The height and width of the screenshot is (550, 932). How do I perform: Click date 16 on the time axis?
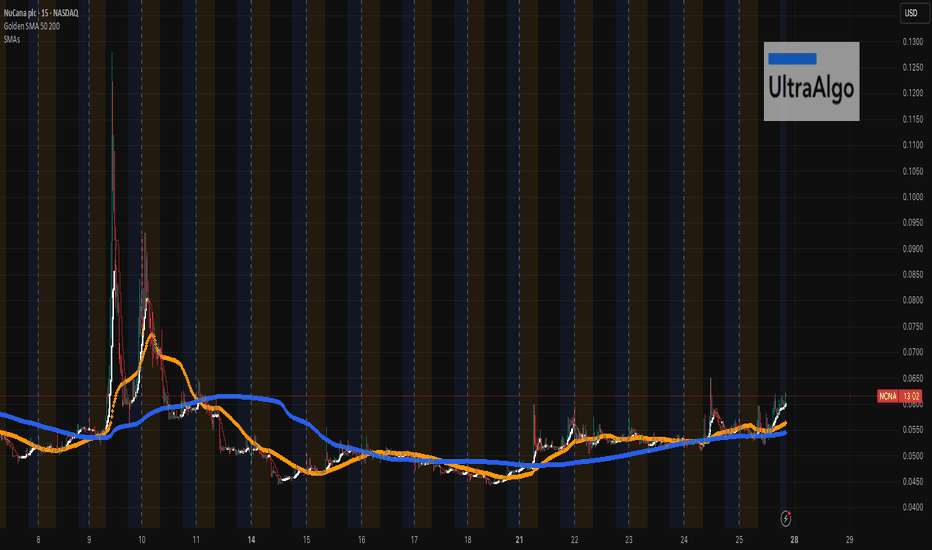361,540
